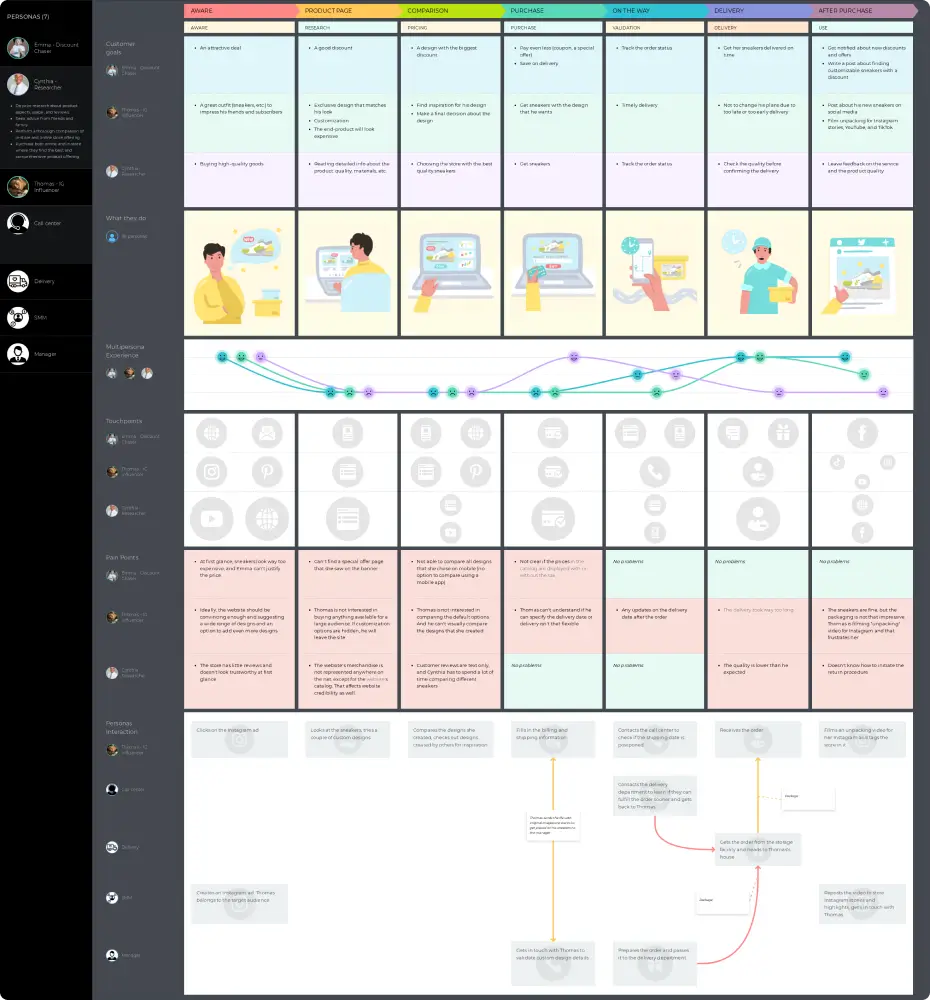Viewport: 930px width, 1000px height.
Task: Click the gift icon in DELIVERY touchpoints
Action: (x=783, y=433)
